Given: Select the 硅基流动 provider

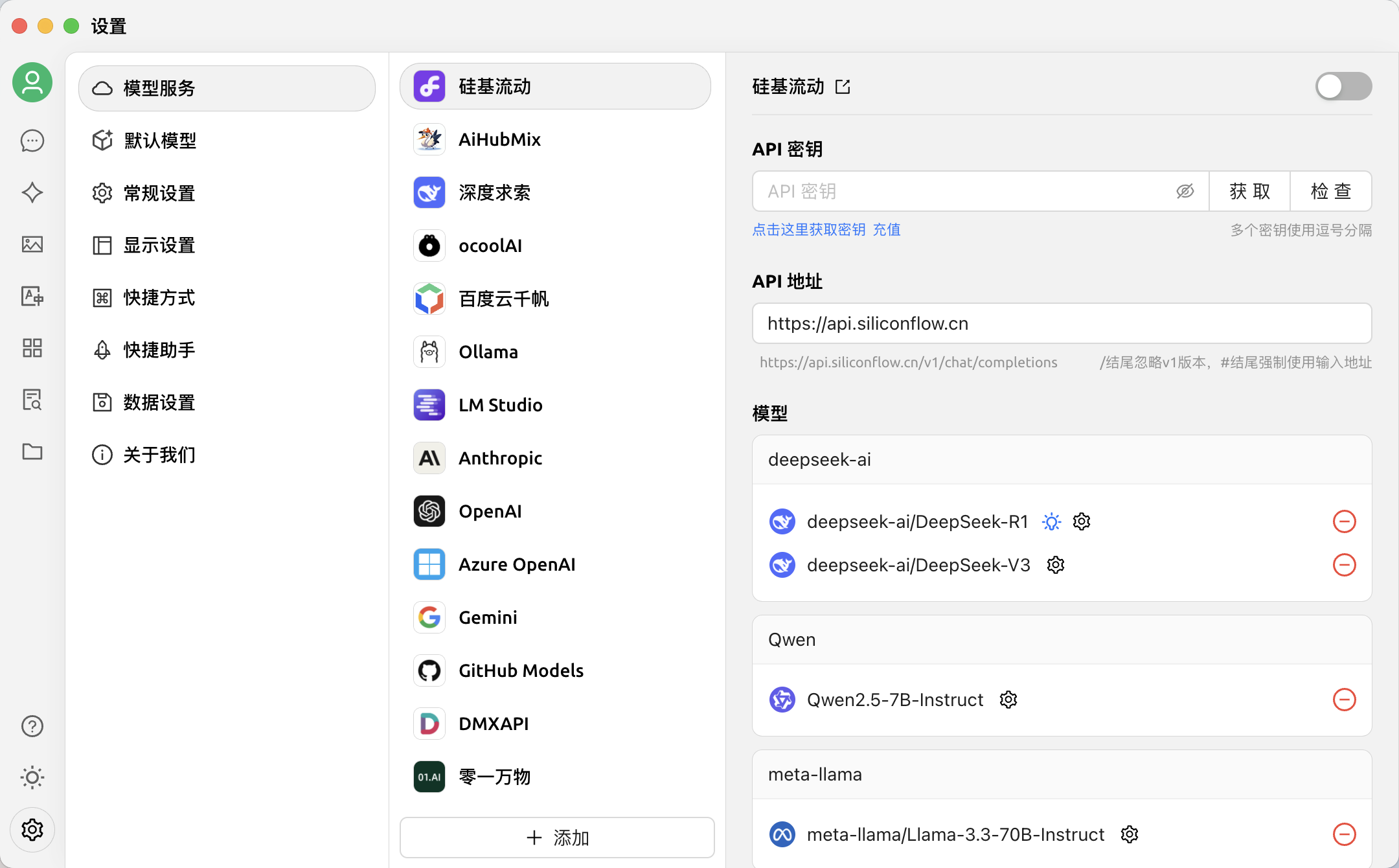Looking at the screenshot, I should point(555,86).
